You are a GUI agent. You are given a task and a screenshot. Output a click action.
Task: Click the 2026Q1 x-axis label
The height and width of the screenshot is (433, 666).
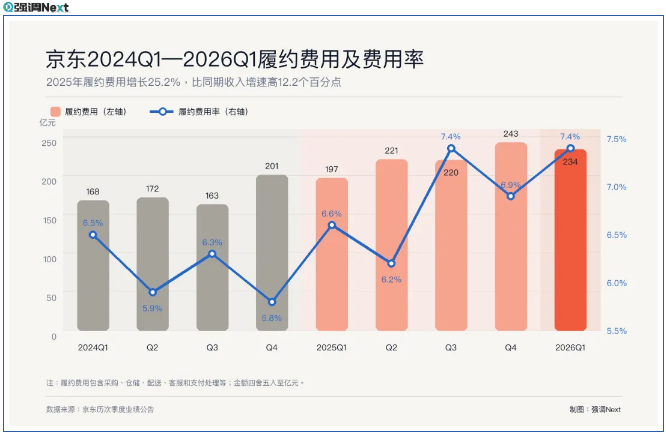point(570,348)
